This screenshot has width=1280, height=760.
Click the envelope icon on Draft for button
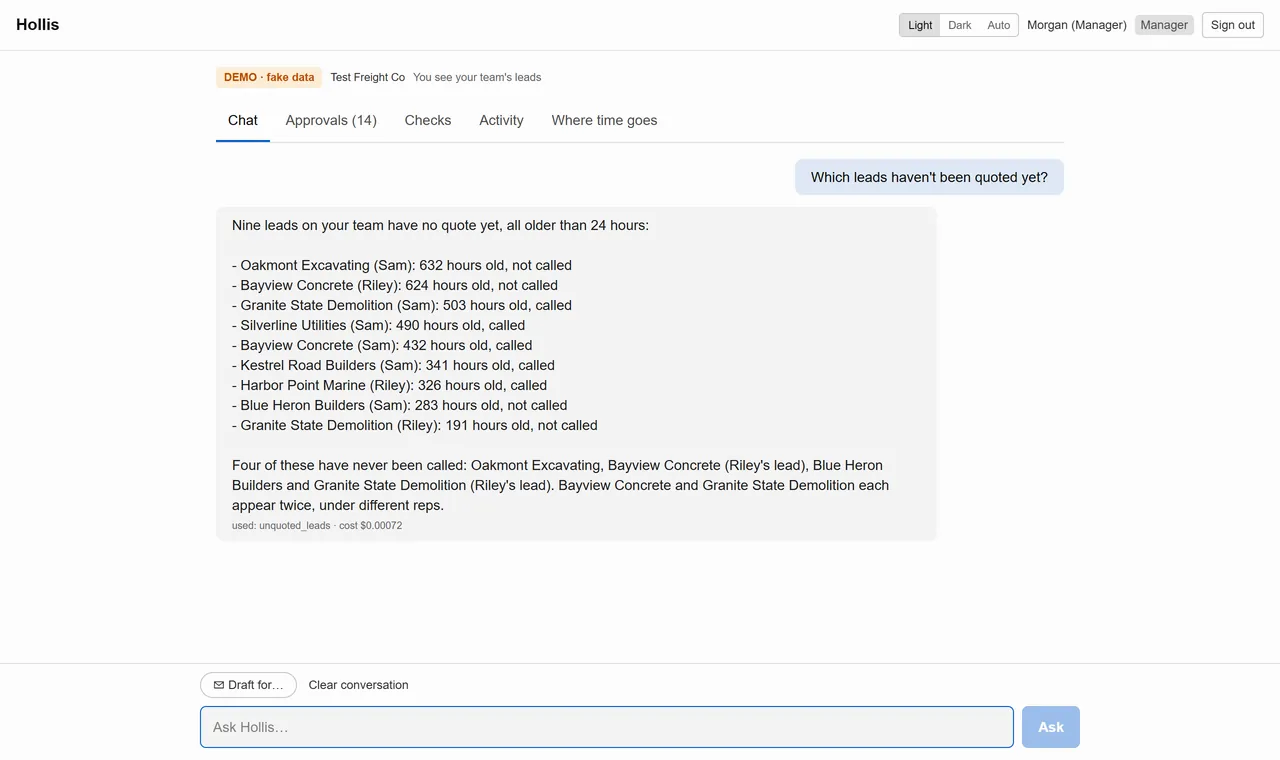[x=219, y=685]
